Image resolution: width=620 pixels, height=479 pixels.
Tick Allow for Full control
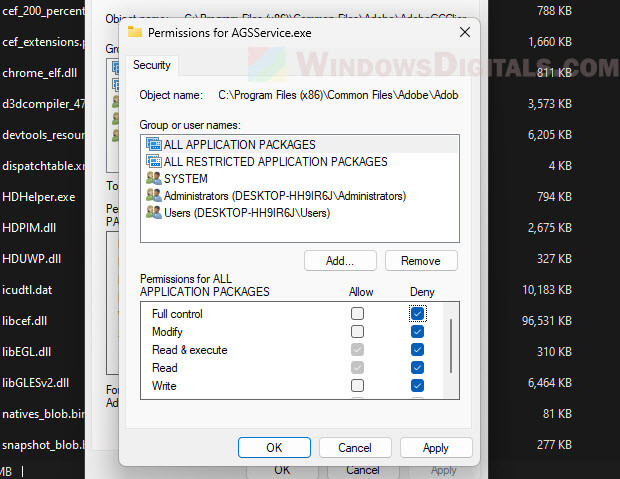(357, 314)
